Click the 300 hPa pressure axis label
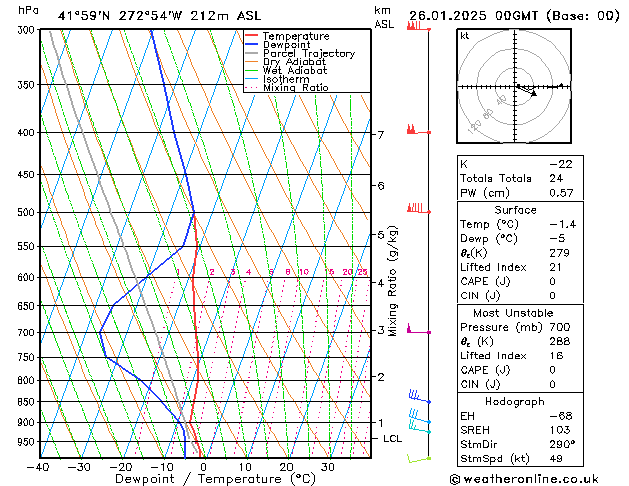 click(26, 30)
